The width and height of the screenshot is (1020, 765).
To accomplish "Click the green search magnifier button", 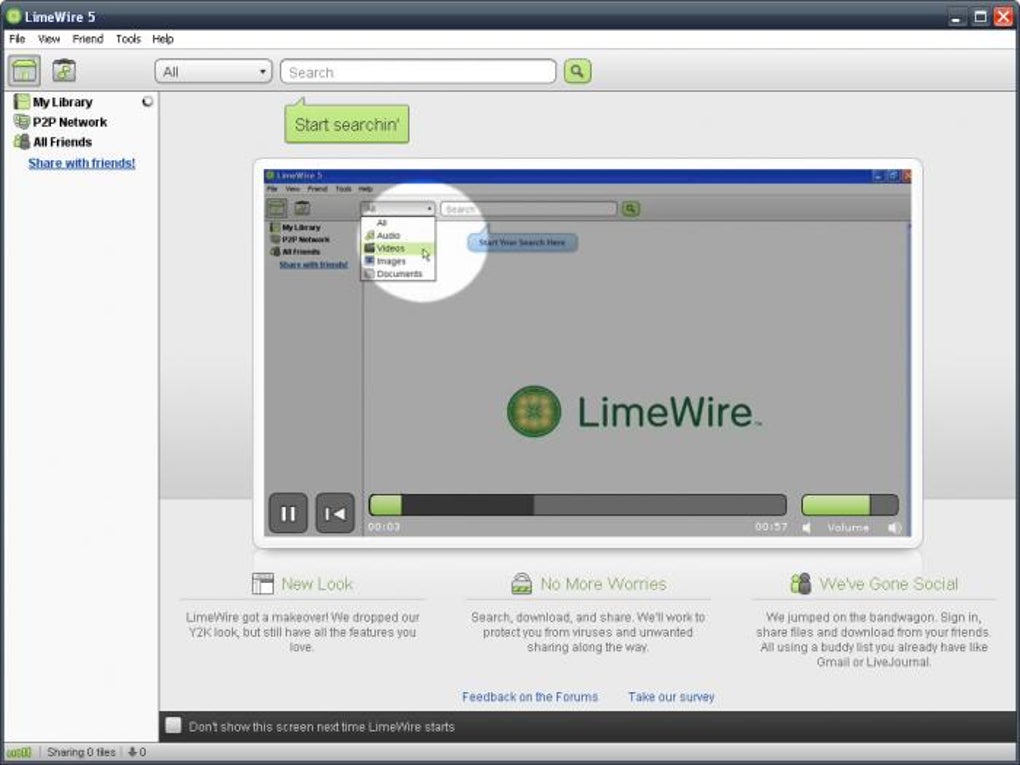I will click(x=578, y=71).
